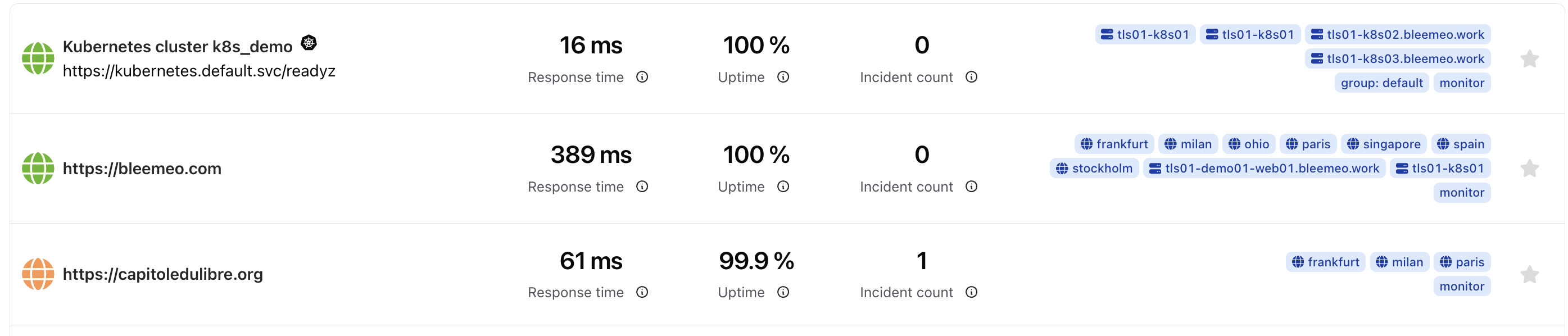Screen dimensions: 1568x336
Task: Click the monitor tag on capitoledulibre.org row
Action: tap(1461, 286)
